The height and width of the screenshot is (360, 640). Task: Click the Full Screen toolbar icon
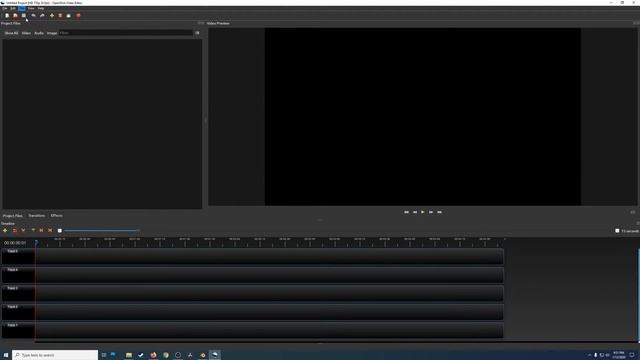(x=69, y=16)
